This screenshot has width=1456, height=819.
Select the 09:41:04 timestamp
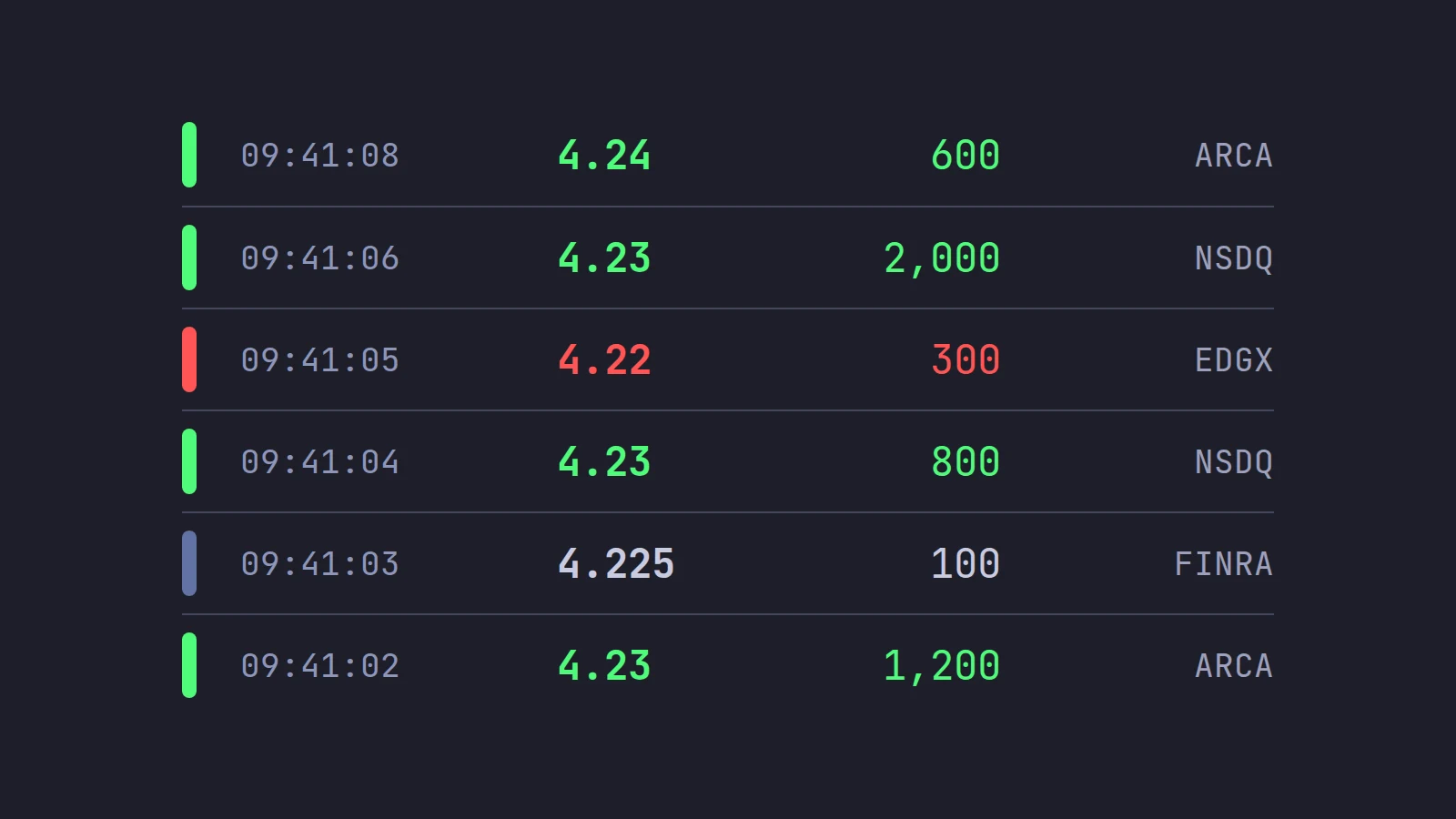click(319, 462)
